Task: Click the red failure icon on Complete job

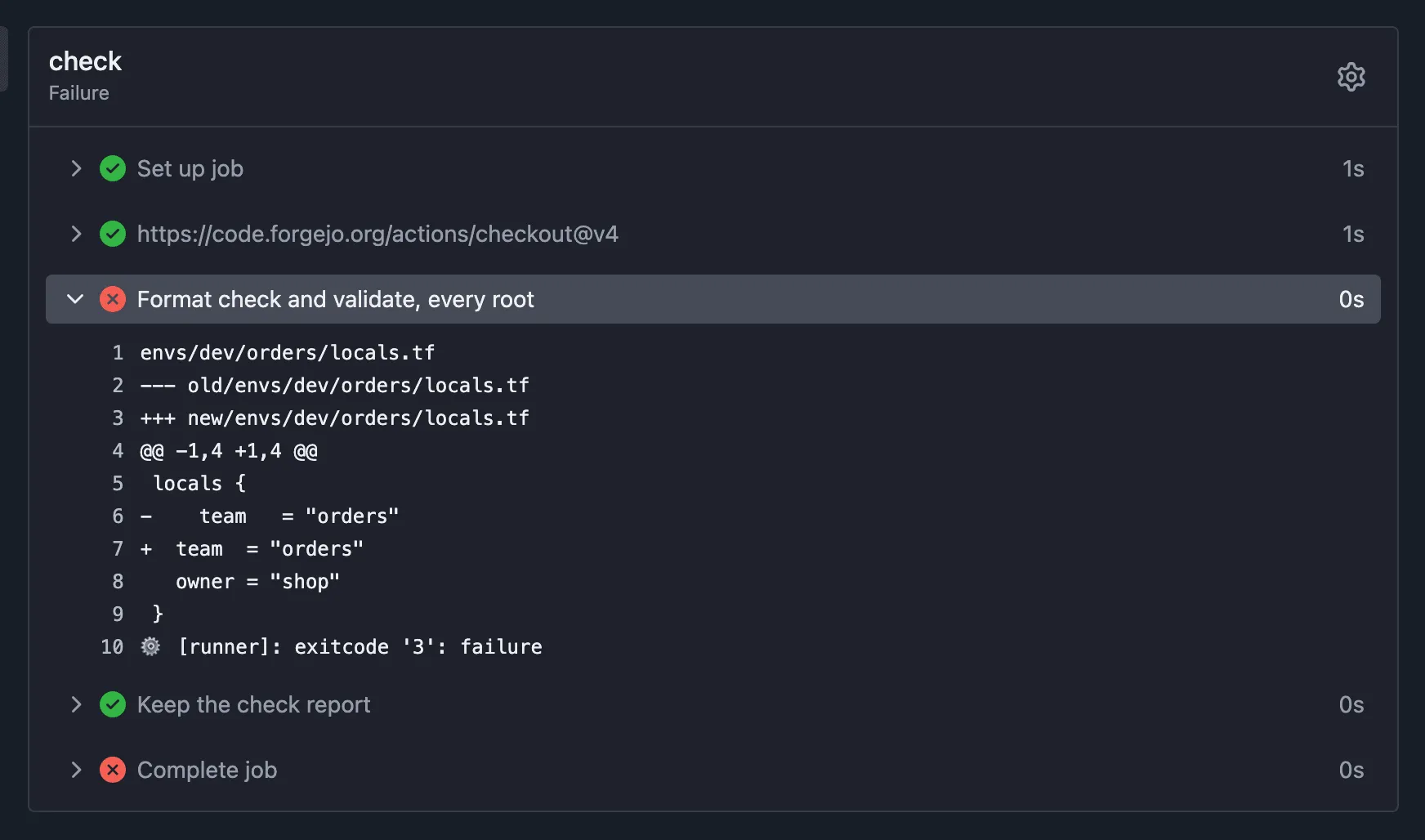Action: [113, 770]
